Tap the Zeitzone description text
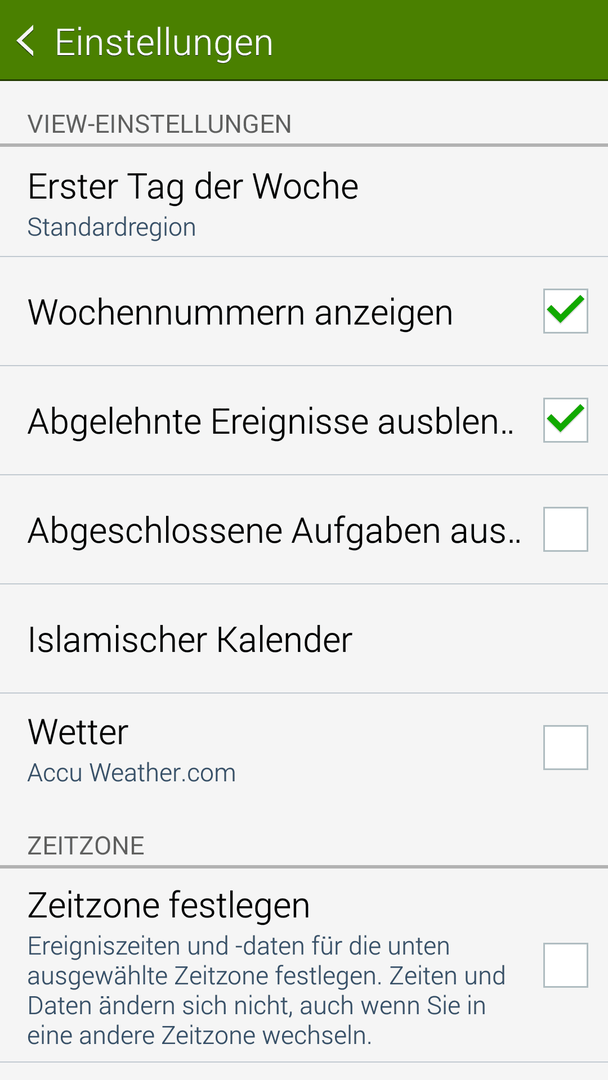608x1080 pixels. click(x=266, y=991)
